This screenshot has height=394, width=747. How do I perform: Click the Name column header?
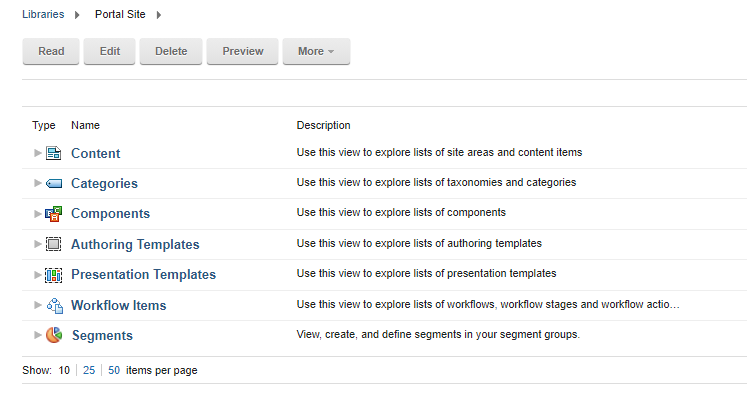(85, 125)
